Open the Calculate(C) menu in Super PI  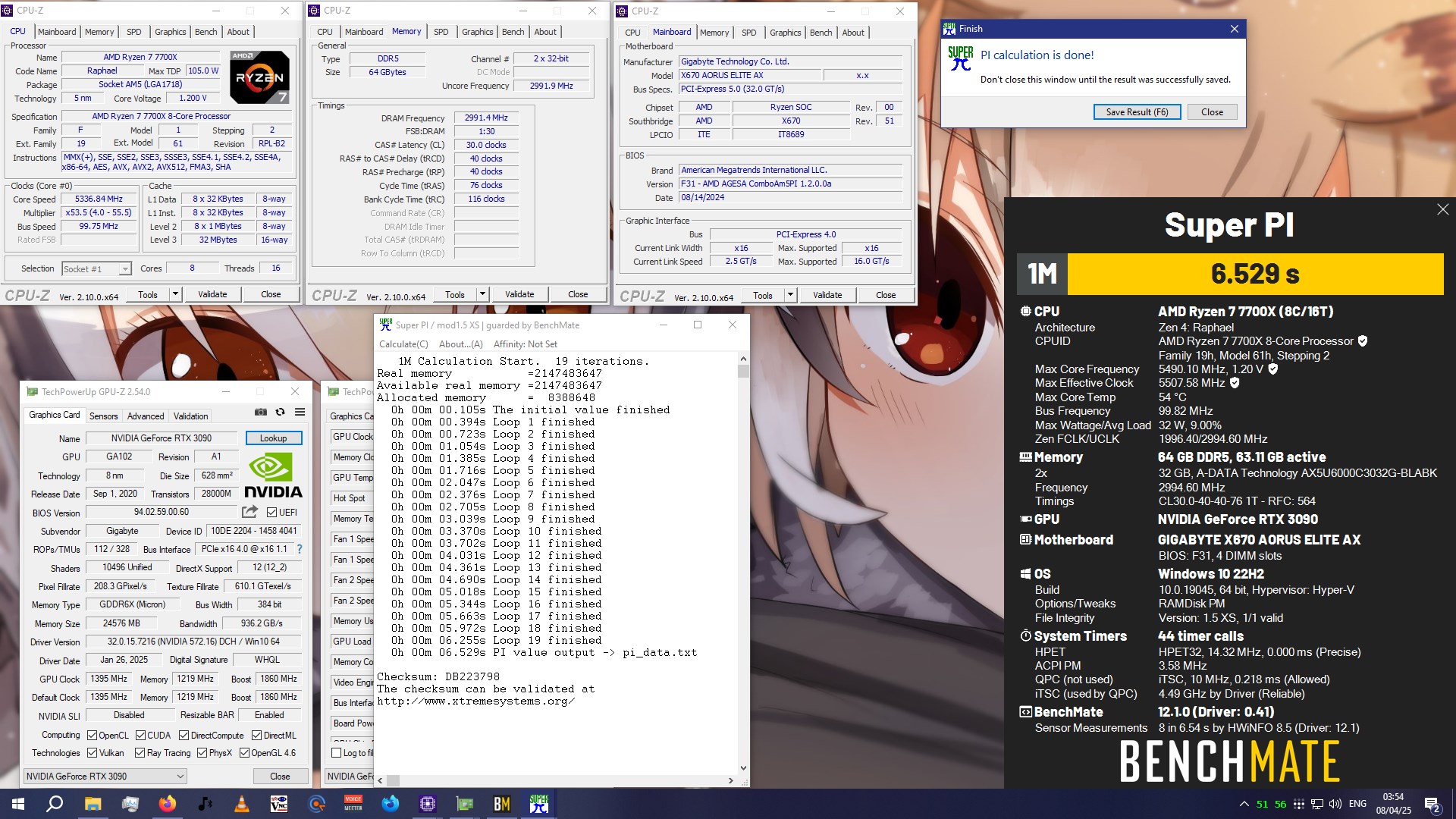coord(403,344)
